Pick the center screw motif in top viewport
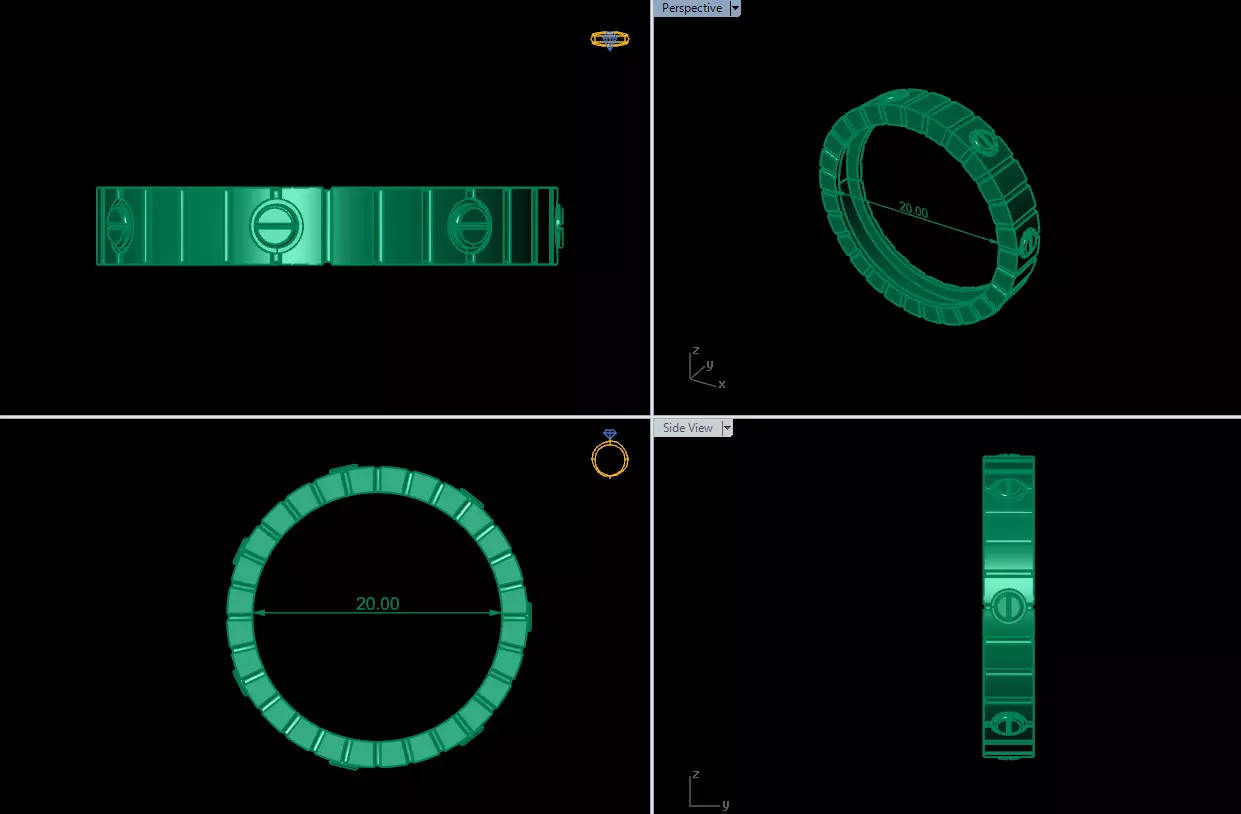Image resolution: width=1241 pixels, height=814 pixels. pos(276,225)
